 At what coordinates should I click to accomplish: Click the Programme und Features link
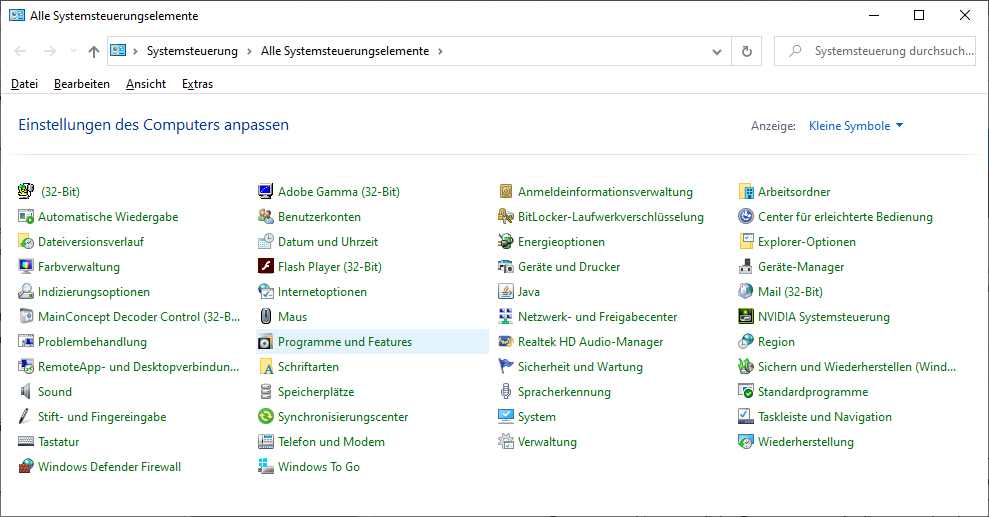[345, 342]
